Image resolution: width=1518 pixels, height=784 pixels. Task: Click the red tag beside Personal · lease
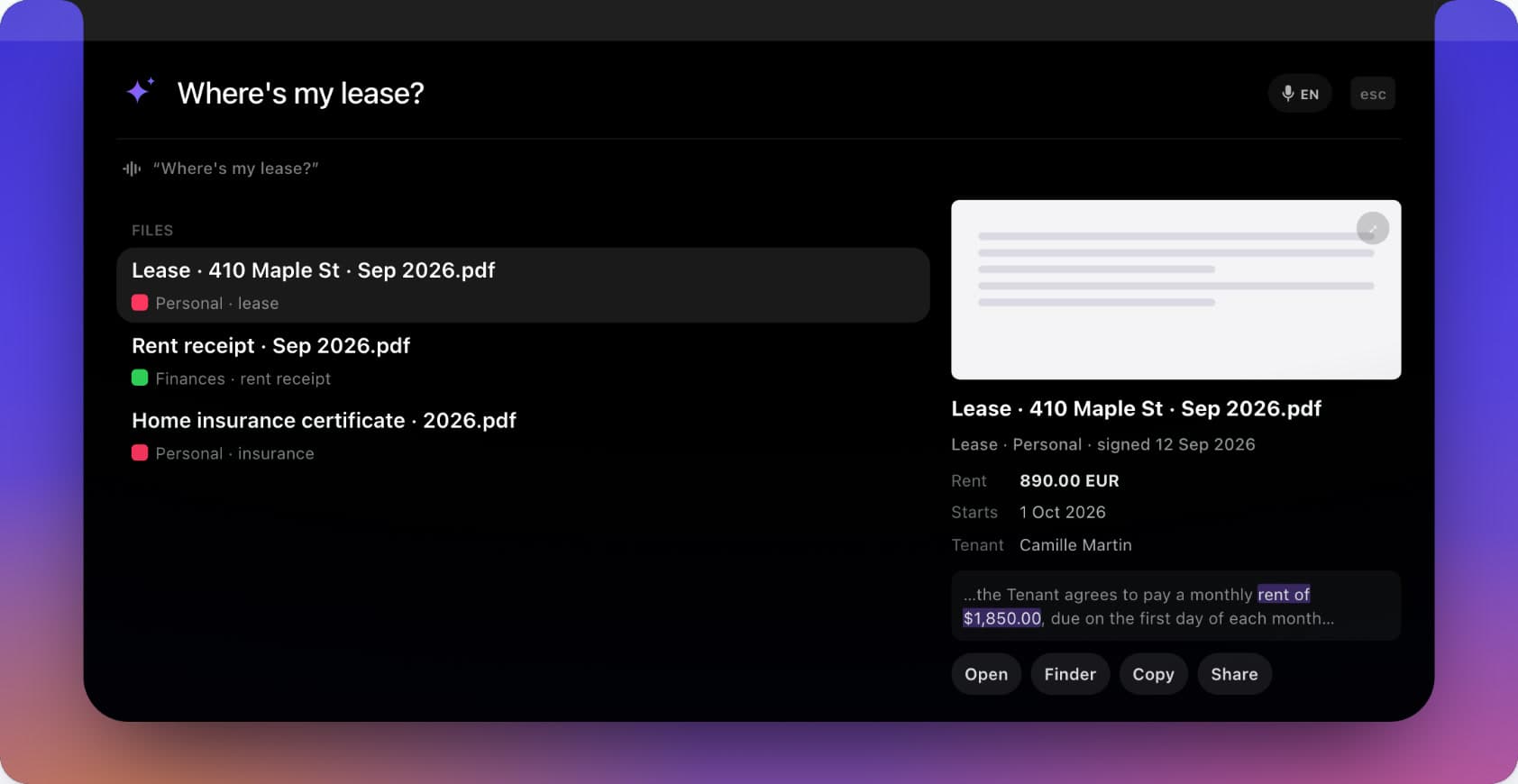tap(140, 303)
